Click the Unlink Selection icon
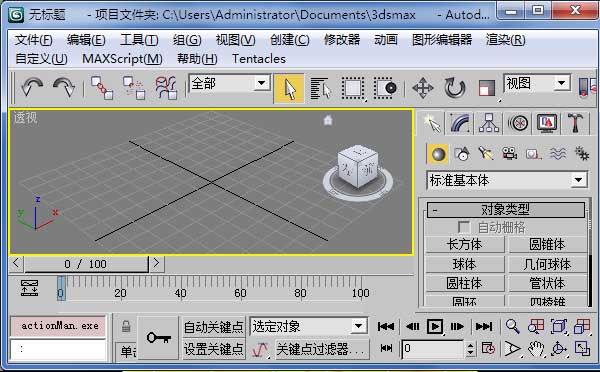Viewport: 600px width, 372px height. click(x=134, y=88)
